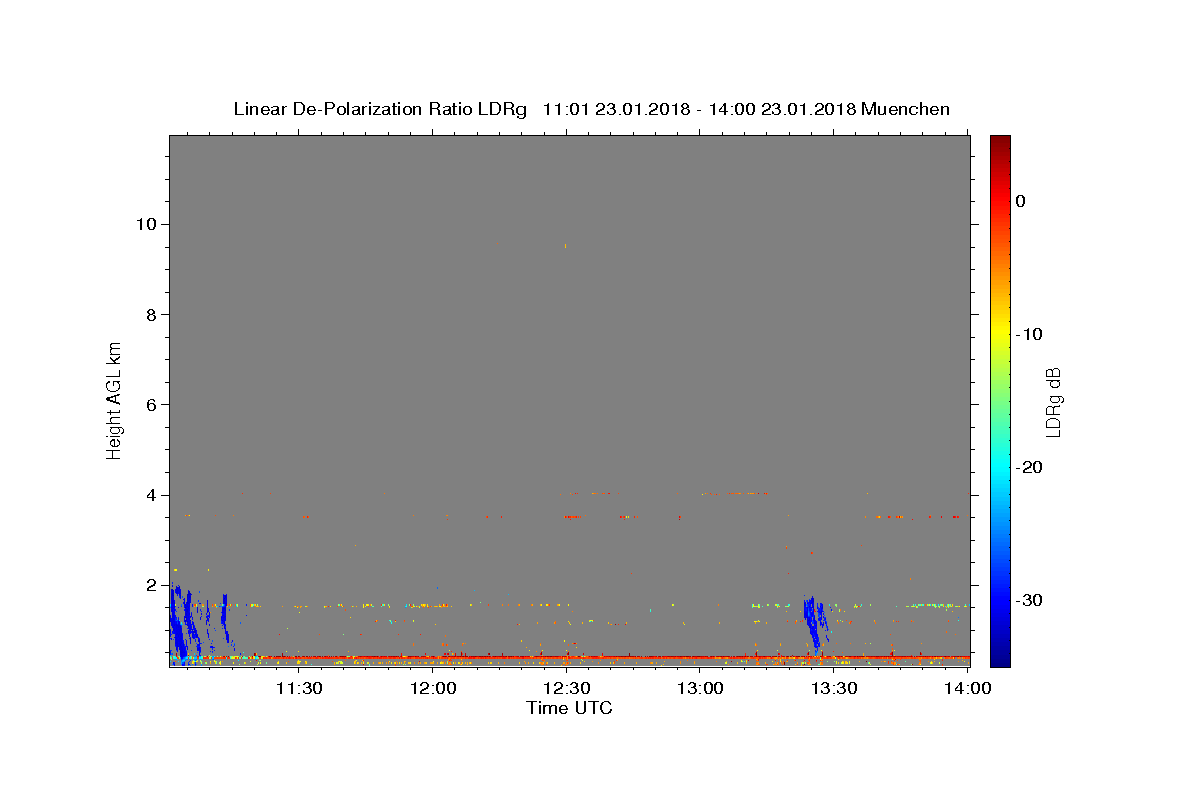
Task: Click the 11:30 time tick label
Action: 299,688
